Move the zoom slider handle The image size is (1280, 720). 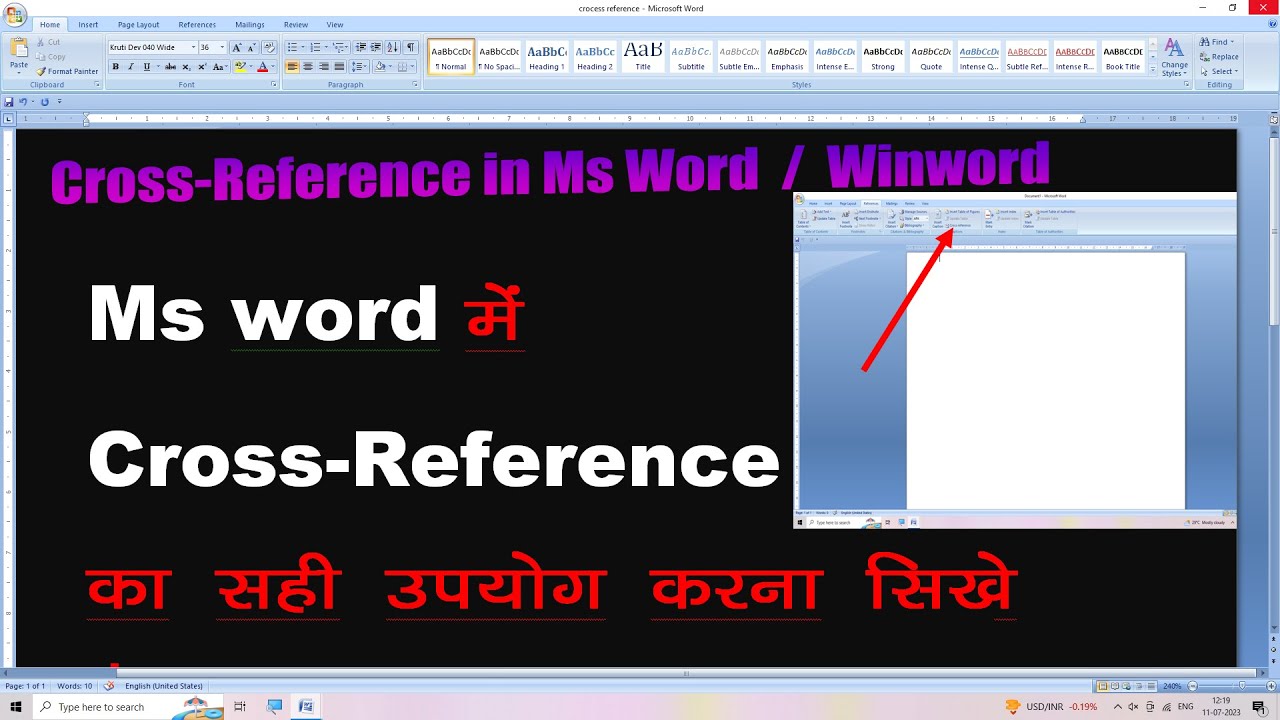pos(1242,686)
